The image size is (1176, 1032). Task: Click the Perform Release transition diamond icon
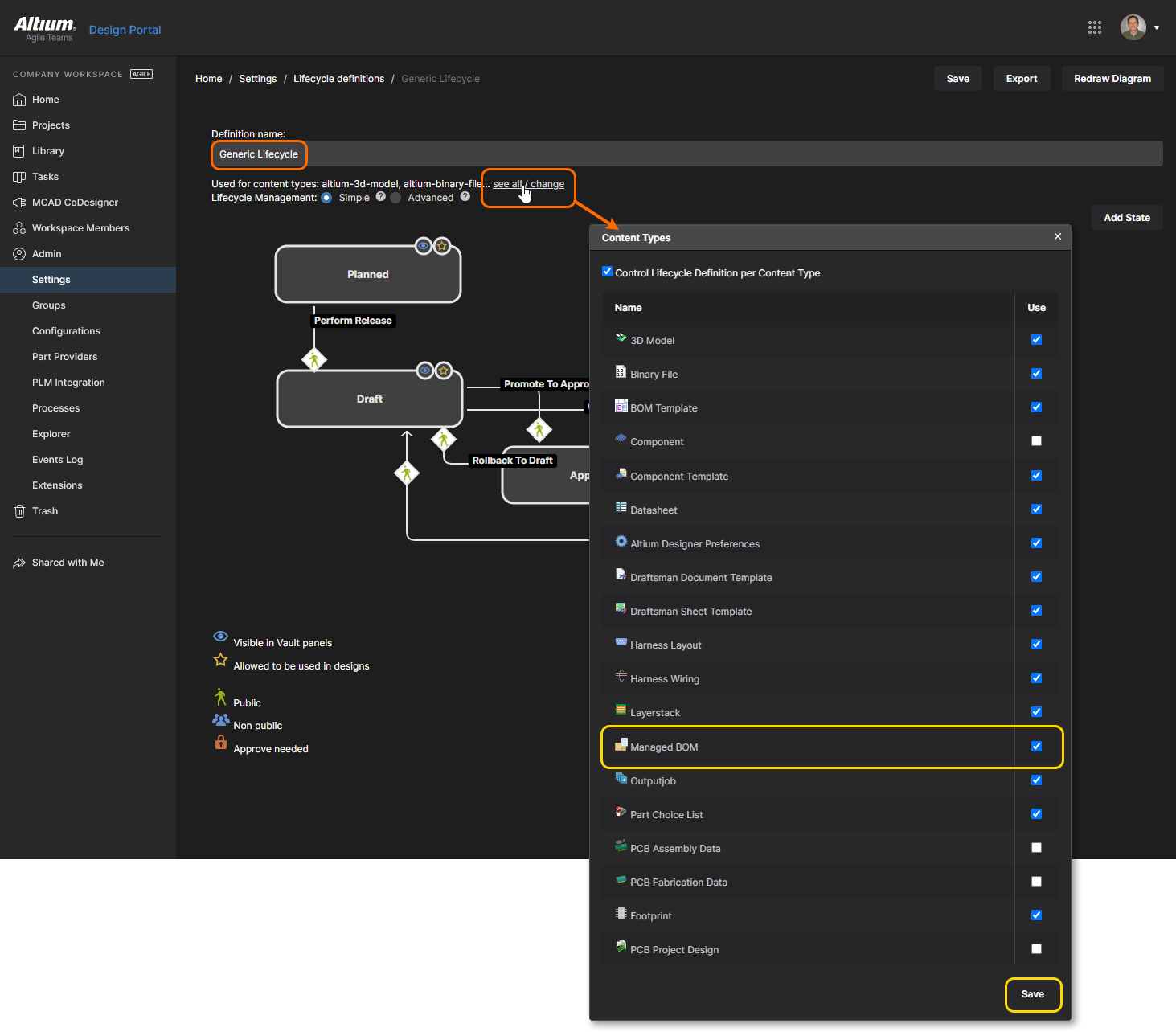point(314,359)
